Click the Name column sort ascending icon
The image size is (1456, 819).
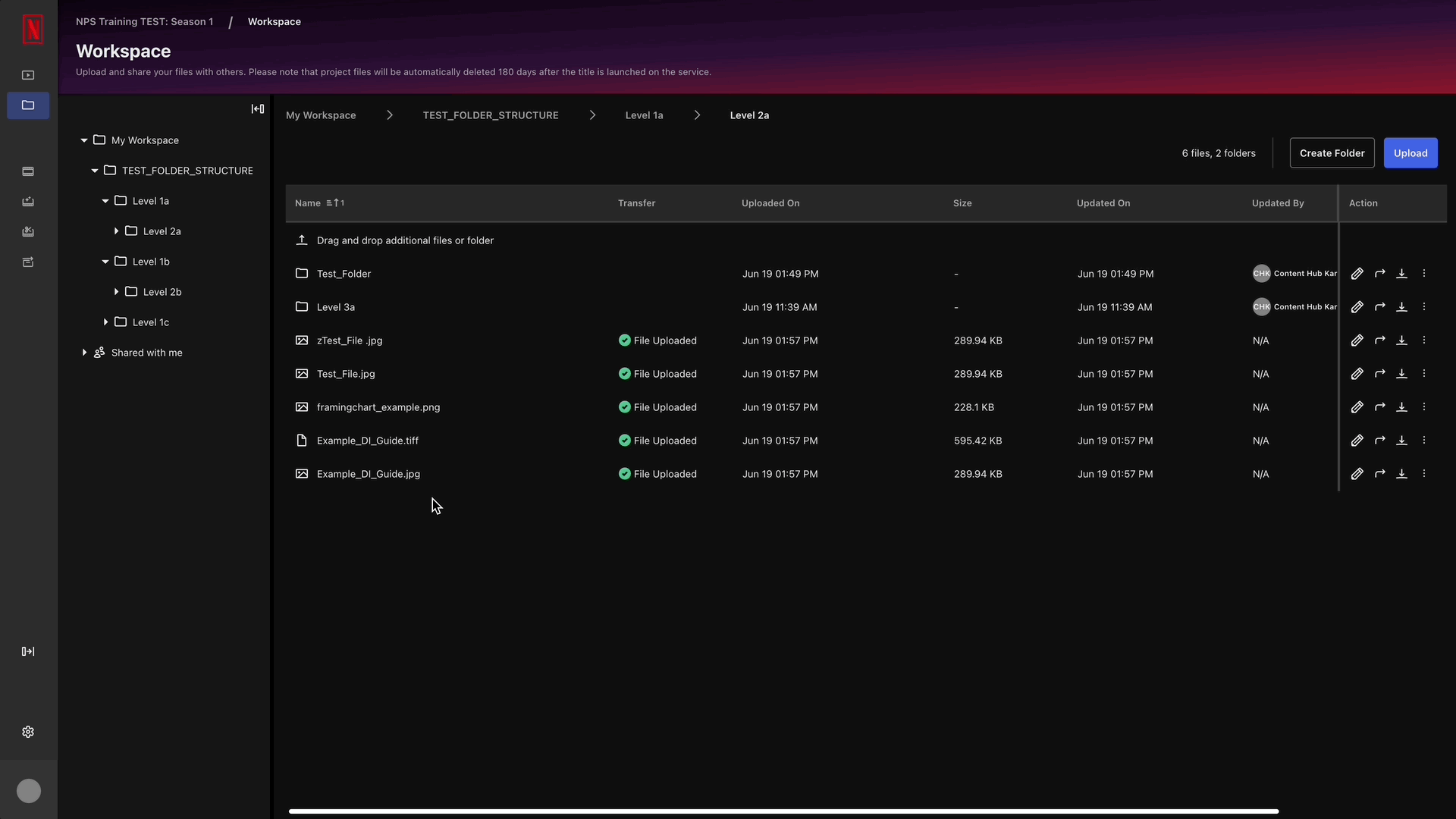tap(335, 203)
